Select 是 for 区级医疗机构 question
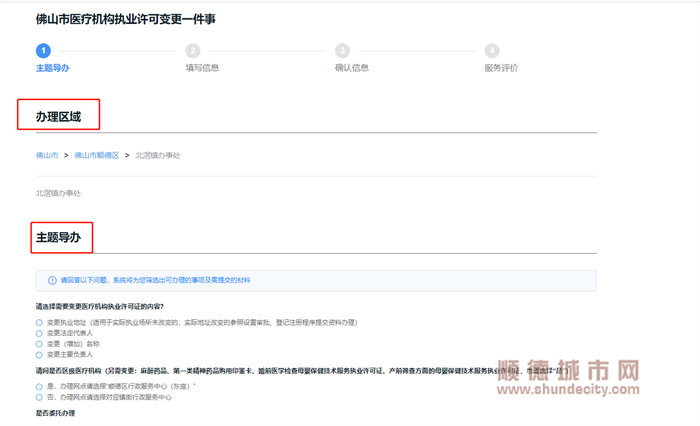Viewport: 700px width, 426px height. pos(40,386)
